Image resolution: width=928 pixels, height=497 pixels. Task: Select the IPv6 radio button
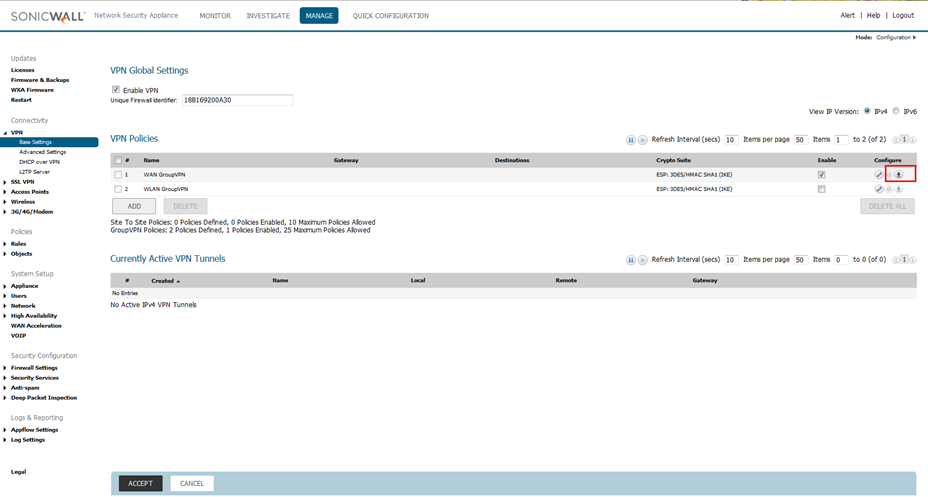pyautogui.click(x=896, y=111)
